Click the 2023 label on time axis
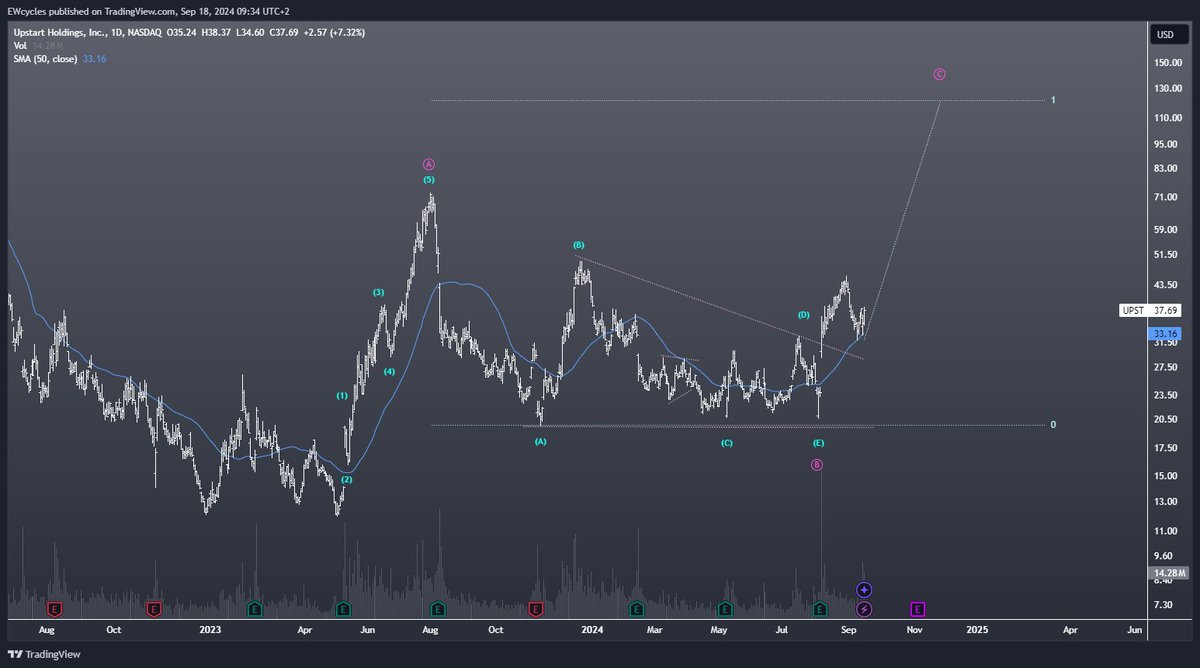This screenshot has height=668, width=1200. pyautogui.click(x=210, y=630)
